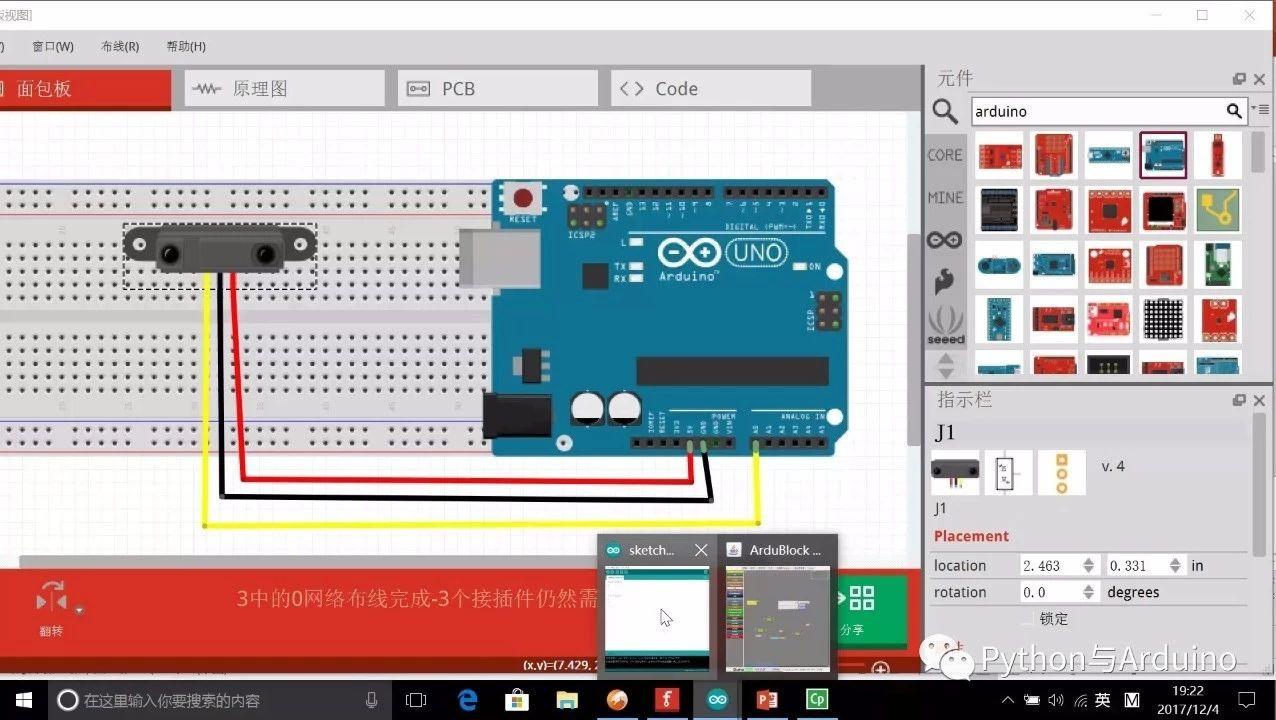Screen dimensions: 1276x720
Task: Select the highlighted Arduino Uno part thumbnail
Action: pyautogui.click(x=1164, y=155)
